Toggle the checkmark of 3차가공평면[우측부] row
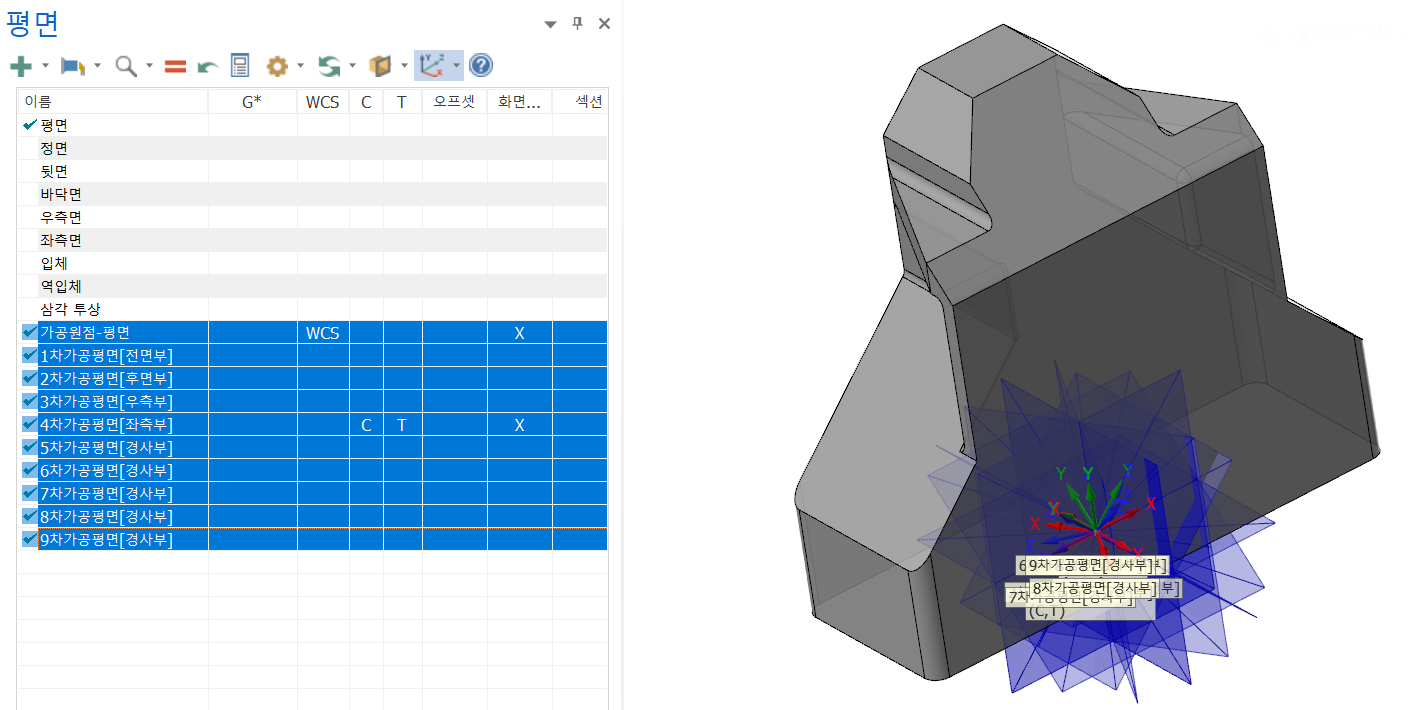Screen dimensions: 1416x710 click(x=29, y=402)
